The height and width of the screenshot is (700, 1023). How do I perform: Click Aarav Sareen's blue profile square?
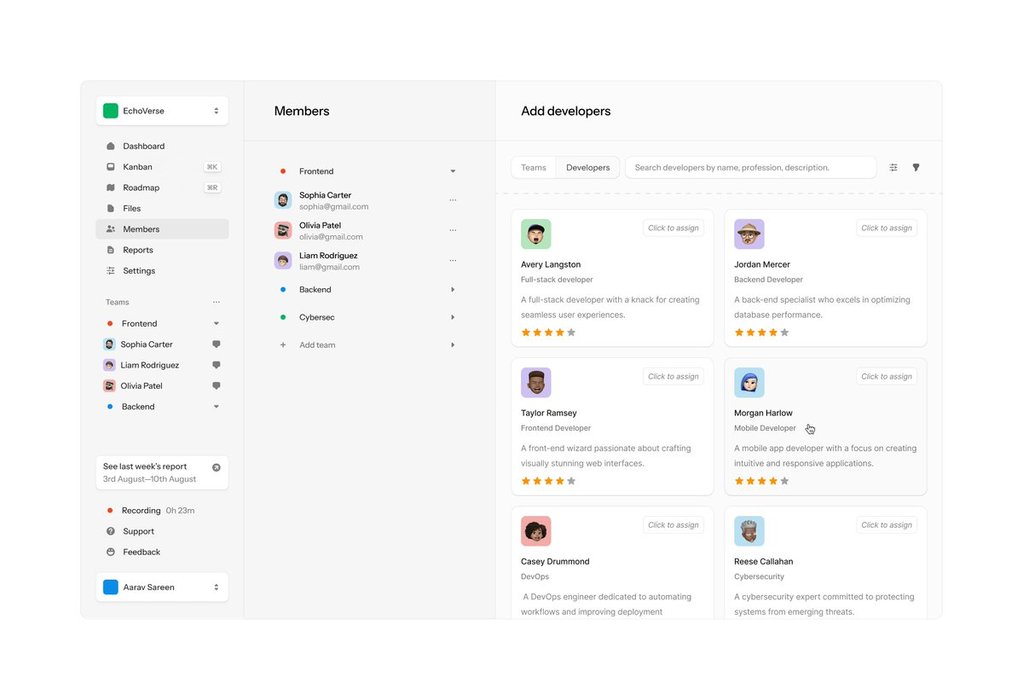111,587
